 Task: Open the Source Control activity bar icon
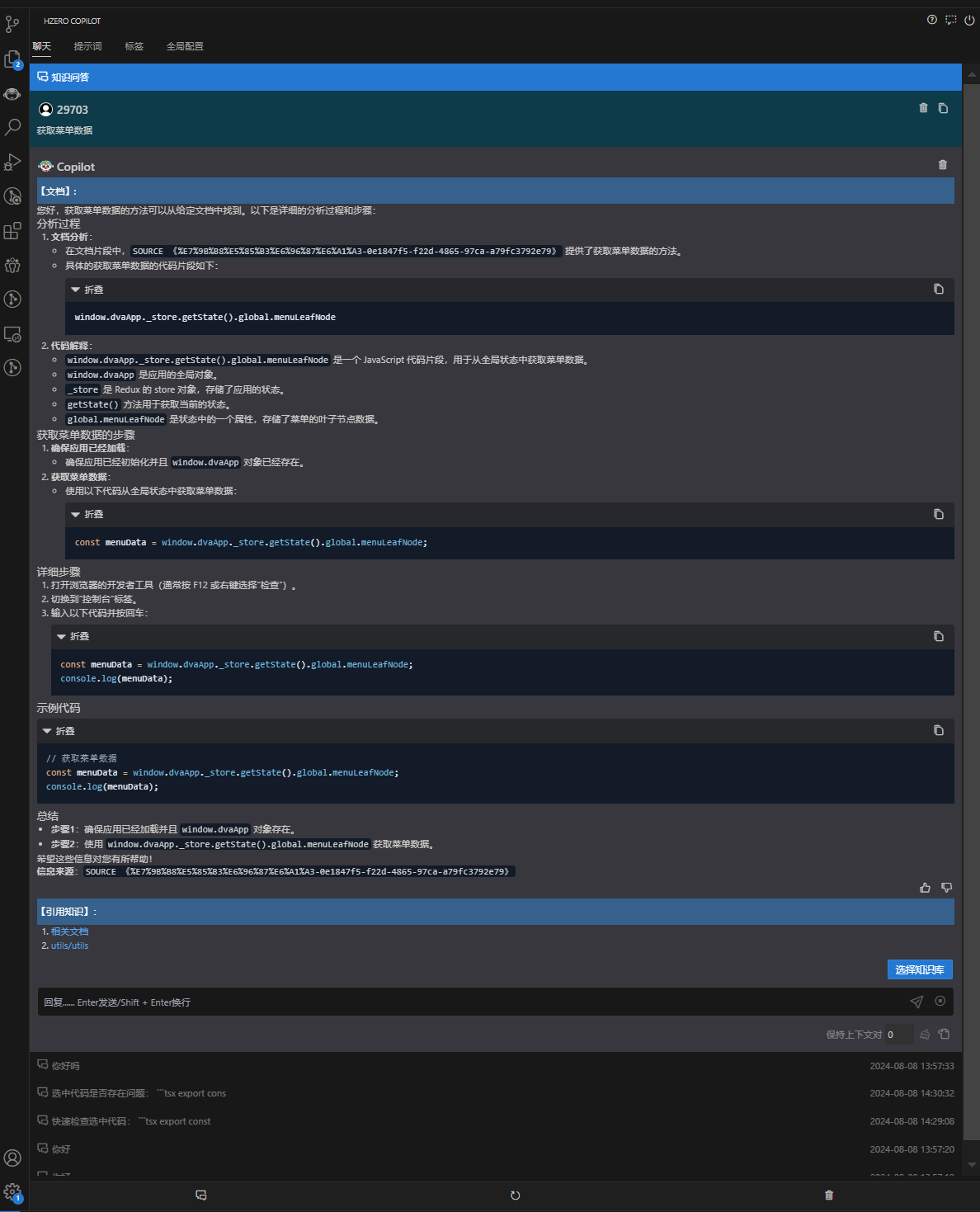12,24
